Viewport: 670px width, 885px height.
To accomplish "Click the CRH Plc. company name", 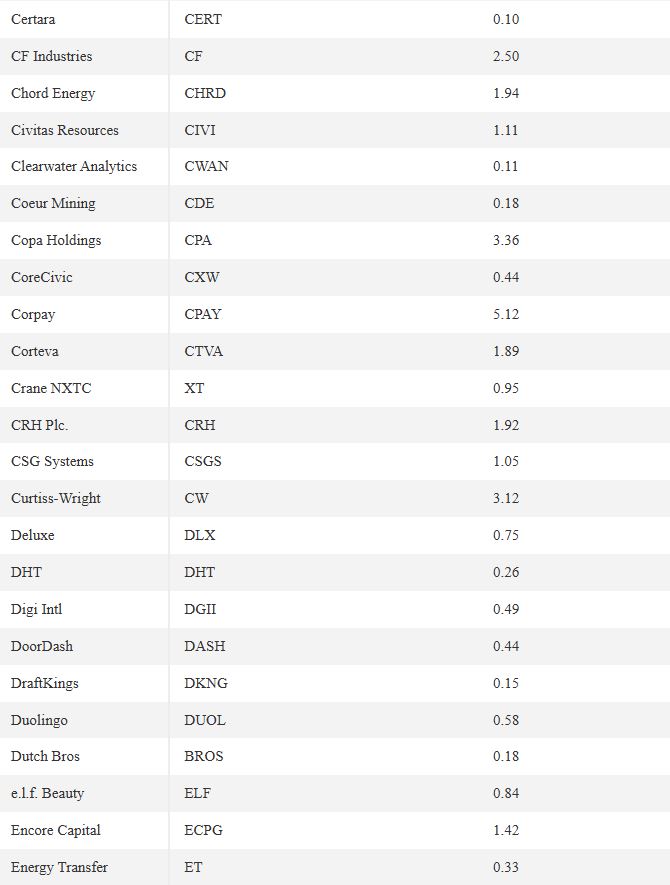I will 40,425.
